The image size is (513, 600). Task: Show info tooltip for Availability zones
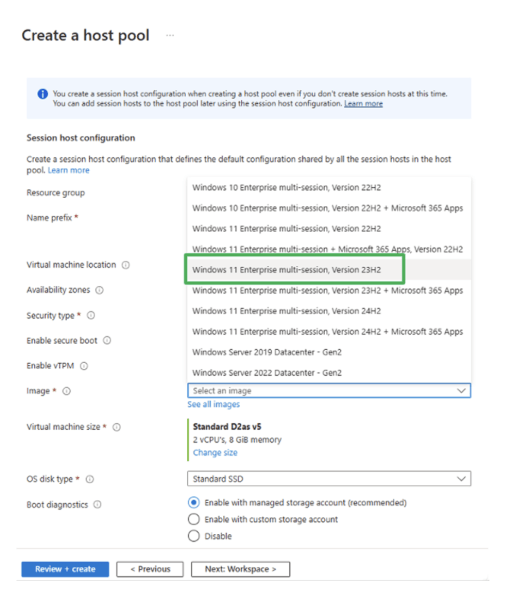coord(99,290)
